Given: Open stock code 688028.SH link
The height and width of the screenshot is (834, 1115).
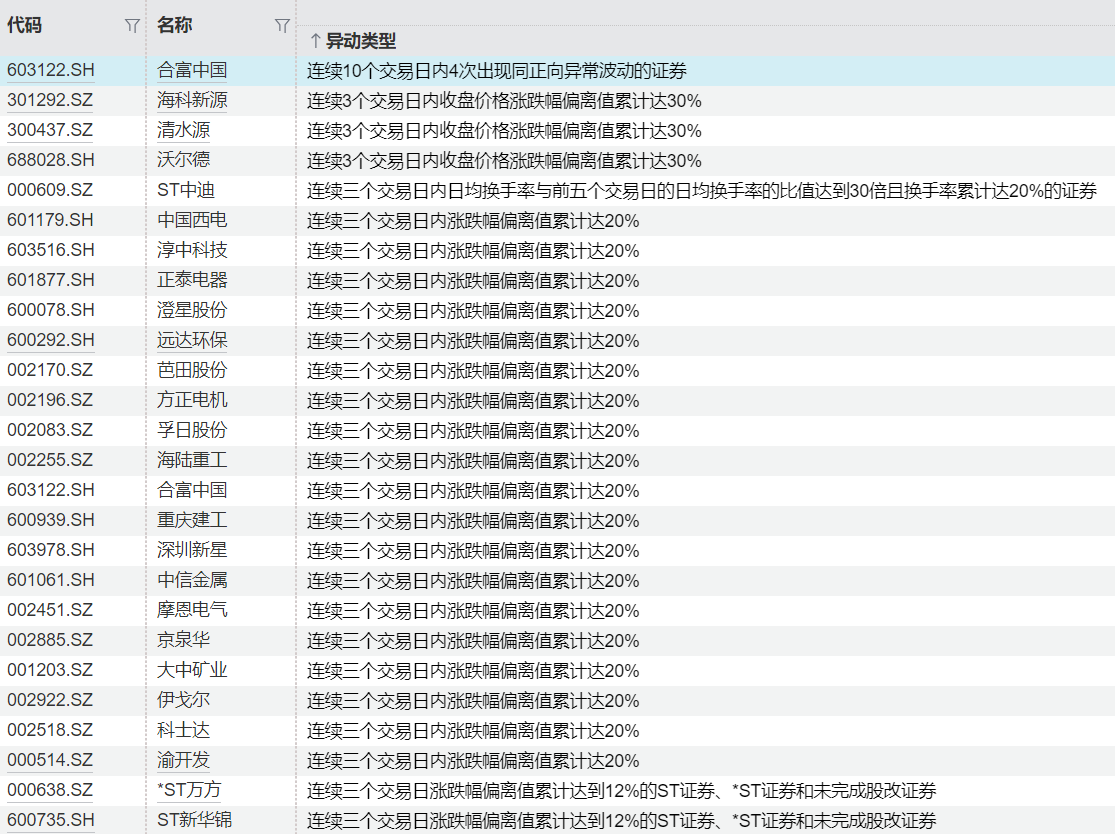Looking at the screenshot, I should point(51,161).
